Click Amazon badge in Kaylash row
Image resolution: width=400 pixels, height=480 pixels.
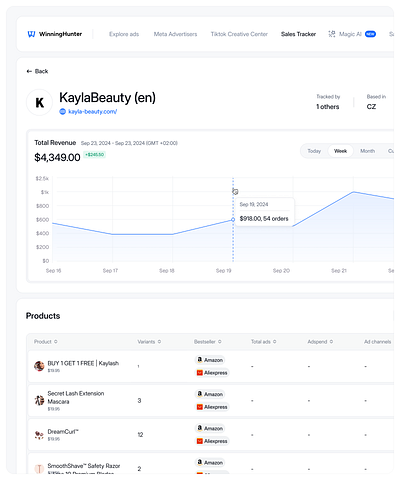pyautogui.click(x=210, y=360)
